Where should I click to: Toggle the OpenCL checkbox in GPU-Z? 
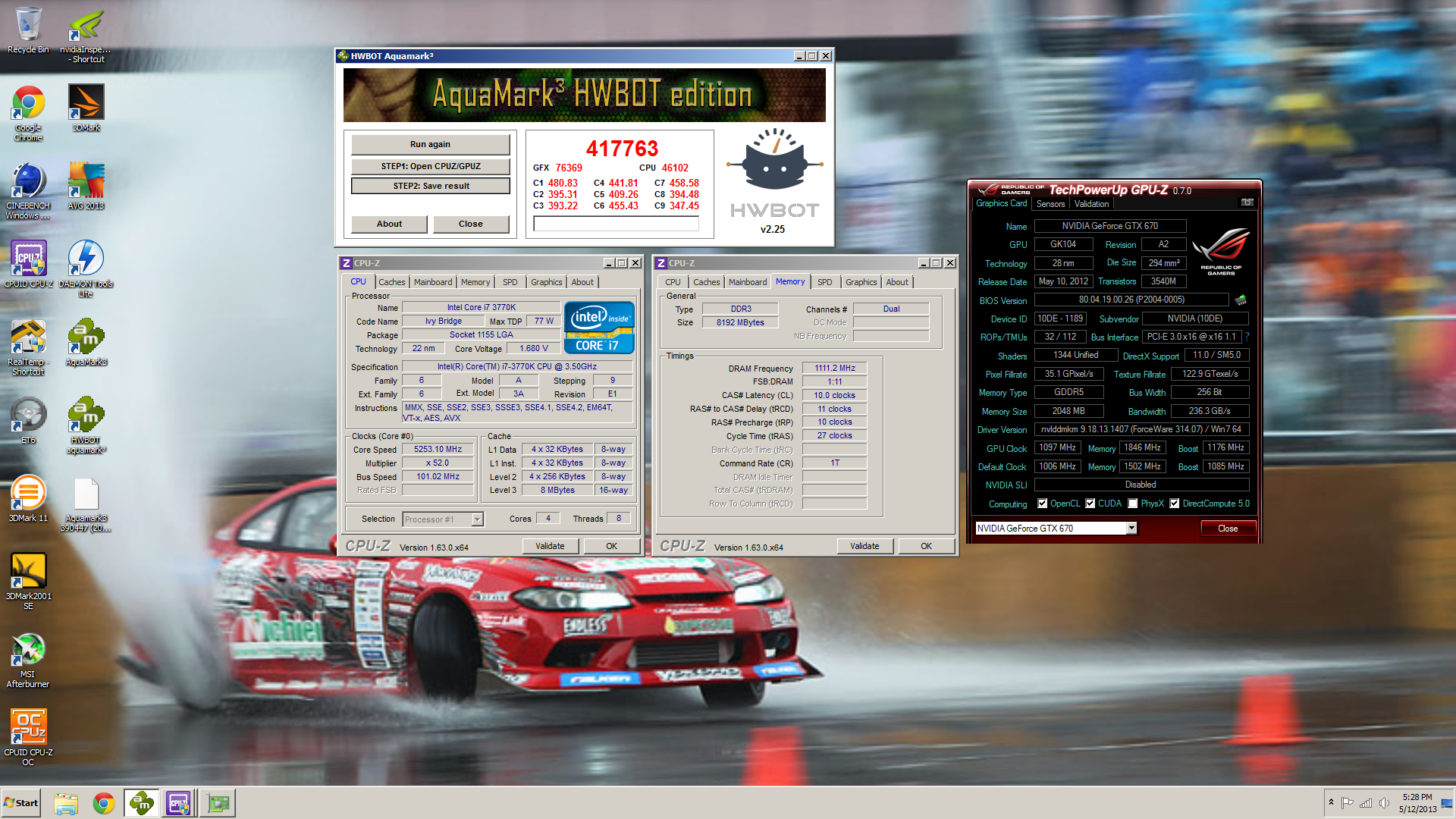tap(1043, 504)
